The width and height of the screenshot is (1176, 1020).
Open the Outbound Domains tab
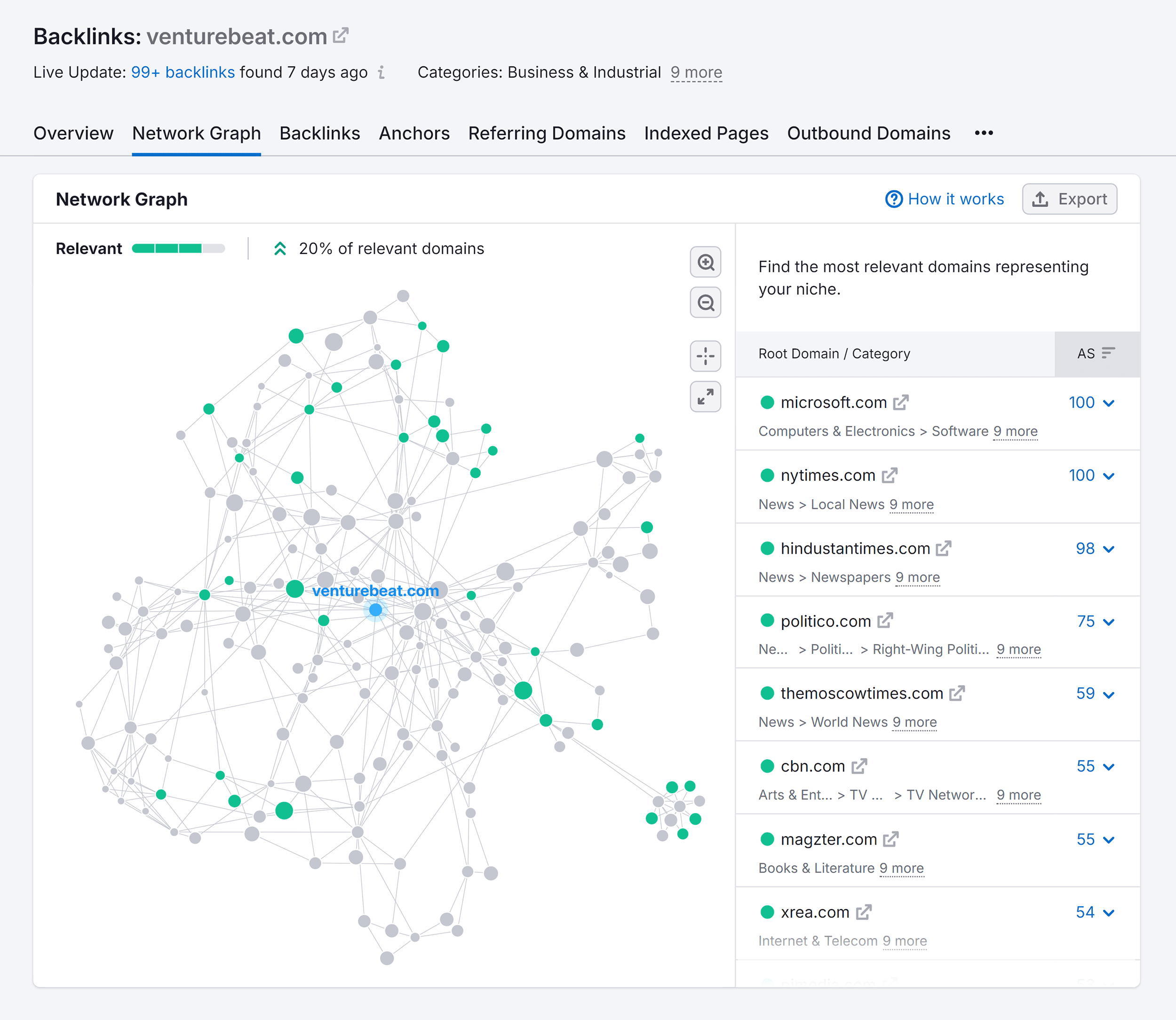click(869, 133)
